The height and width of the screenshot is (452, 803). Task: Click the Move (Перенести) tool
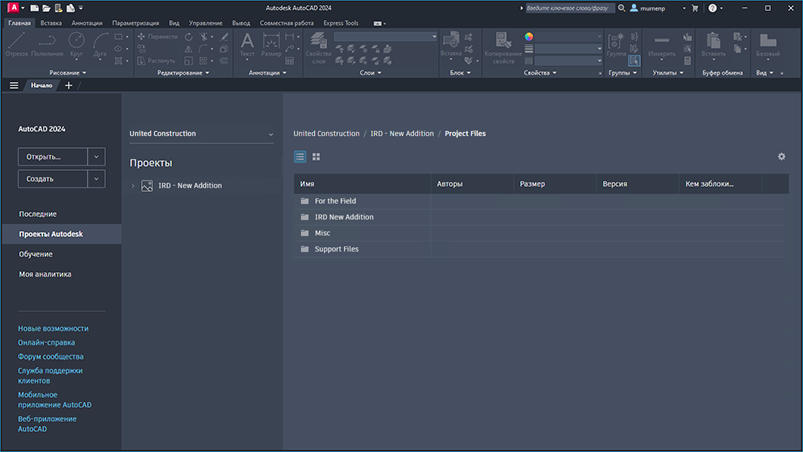coord(157,37)
